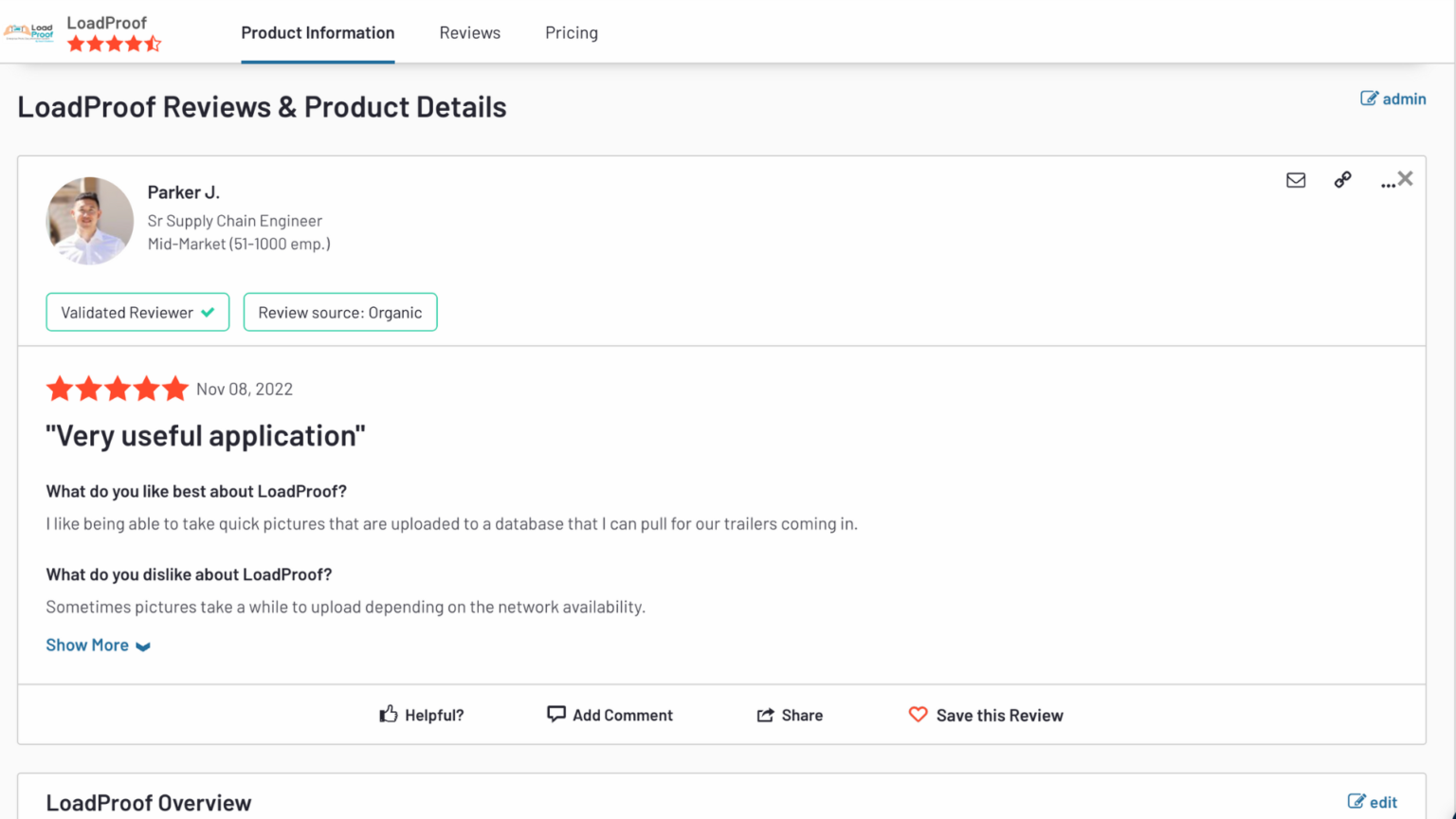
Task: Click the reviewer name Parker J.
Action: pos(183,191)
